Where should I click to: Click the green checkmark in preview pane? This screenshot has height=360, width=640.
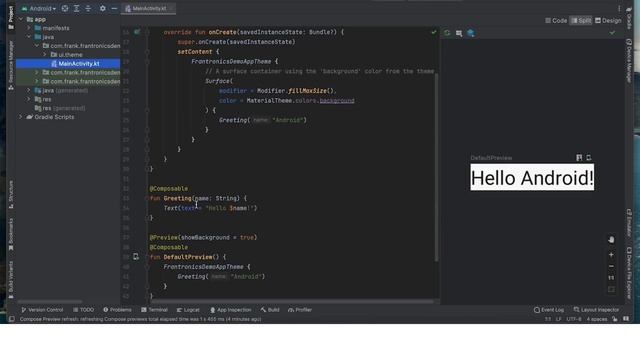(x=612, y=33)
